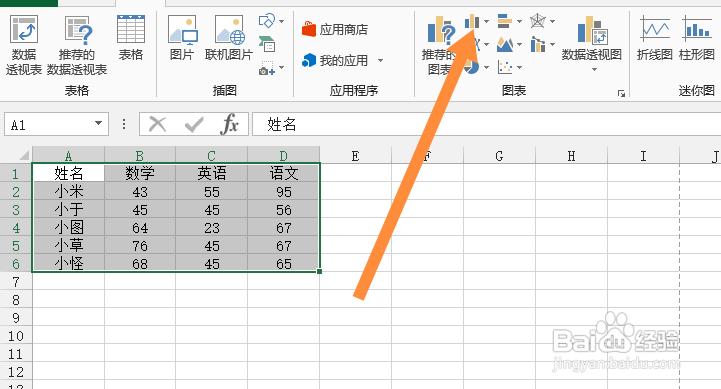Select column G header
721x389 pixels.
tap(499, 155)
